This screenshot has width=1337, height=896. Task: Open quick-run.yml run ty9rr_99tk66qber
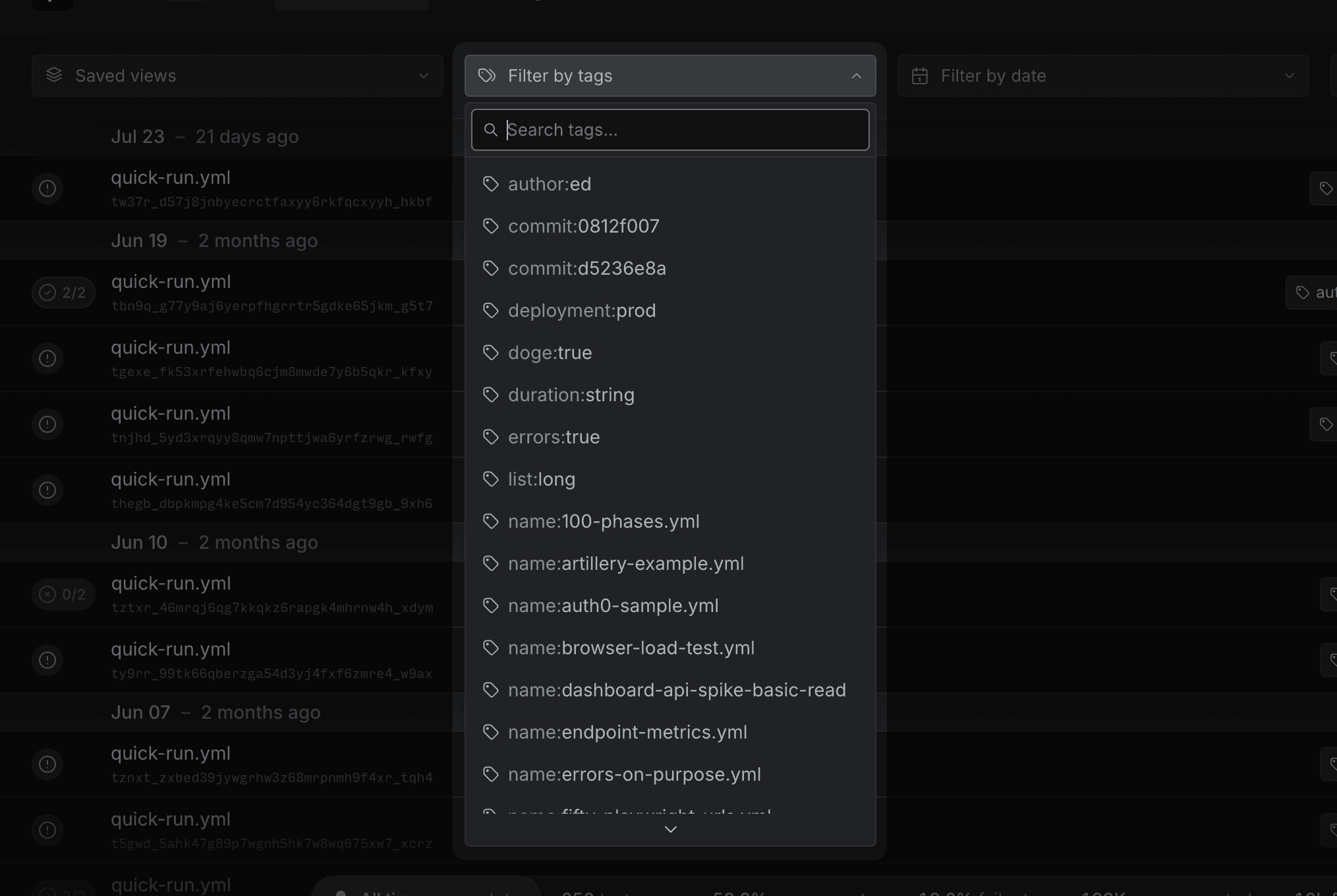pos(171,650)
